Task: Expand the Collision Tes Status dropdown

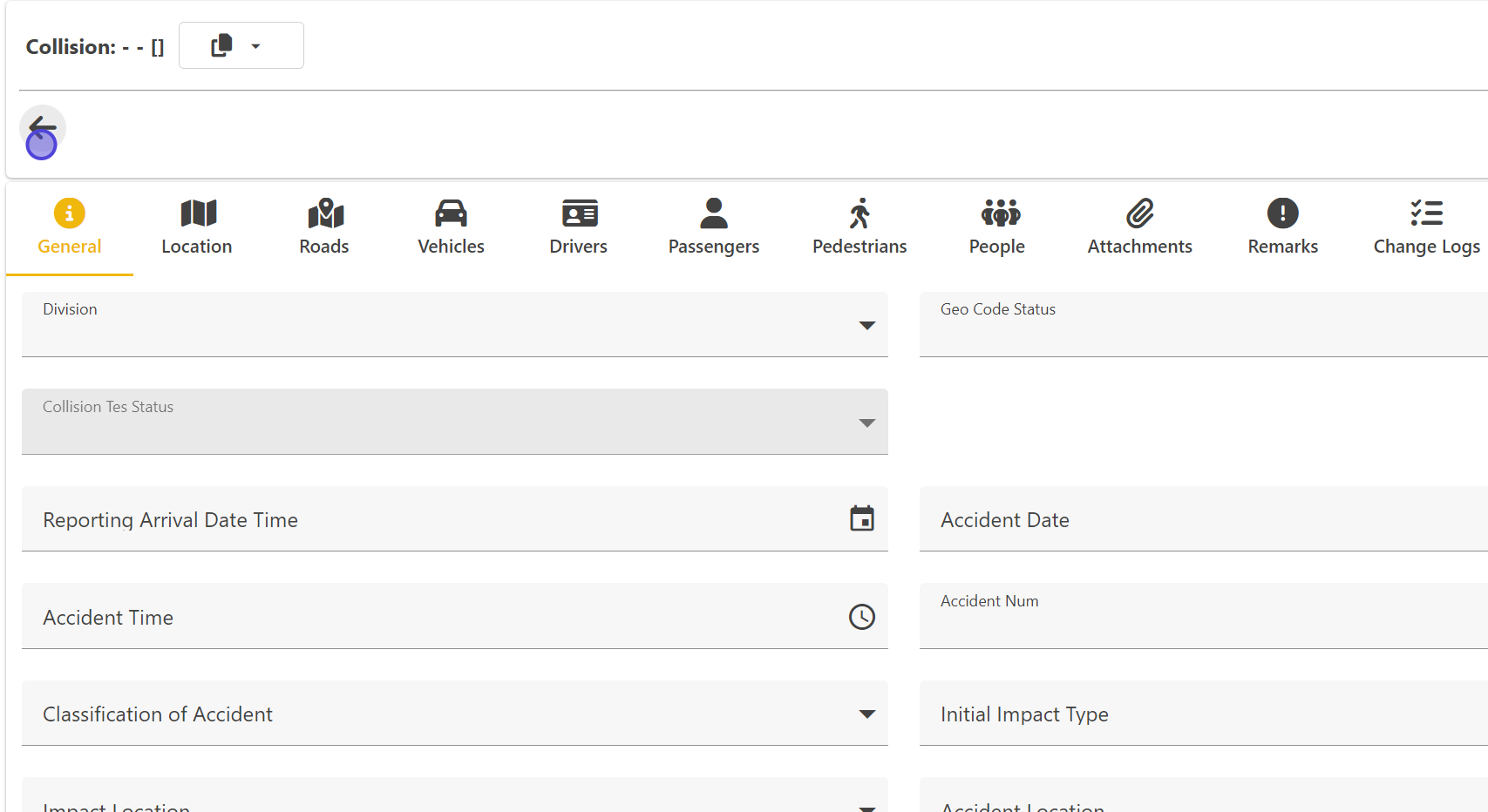Action: click(866, 423)
